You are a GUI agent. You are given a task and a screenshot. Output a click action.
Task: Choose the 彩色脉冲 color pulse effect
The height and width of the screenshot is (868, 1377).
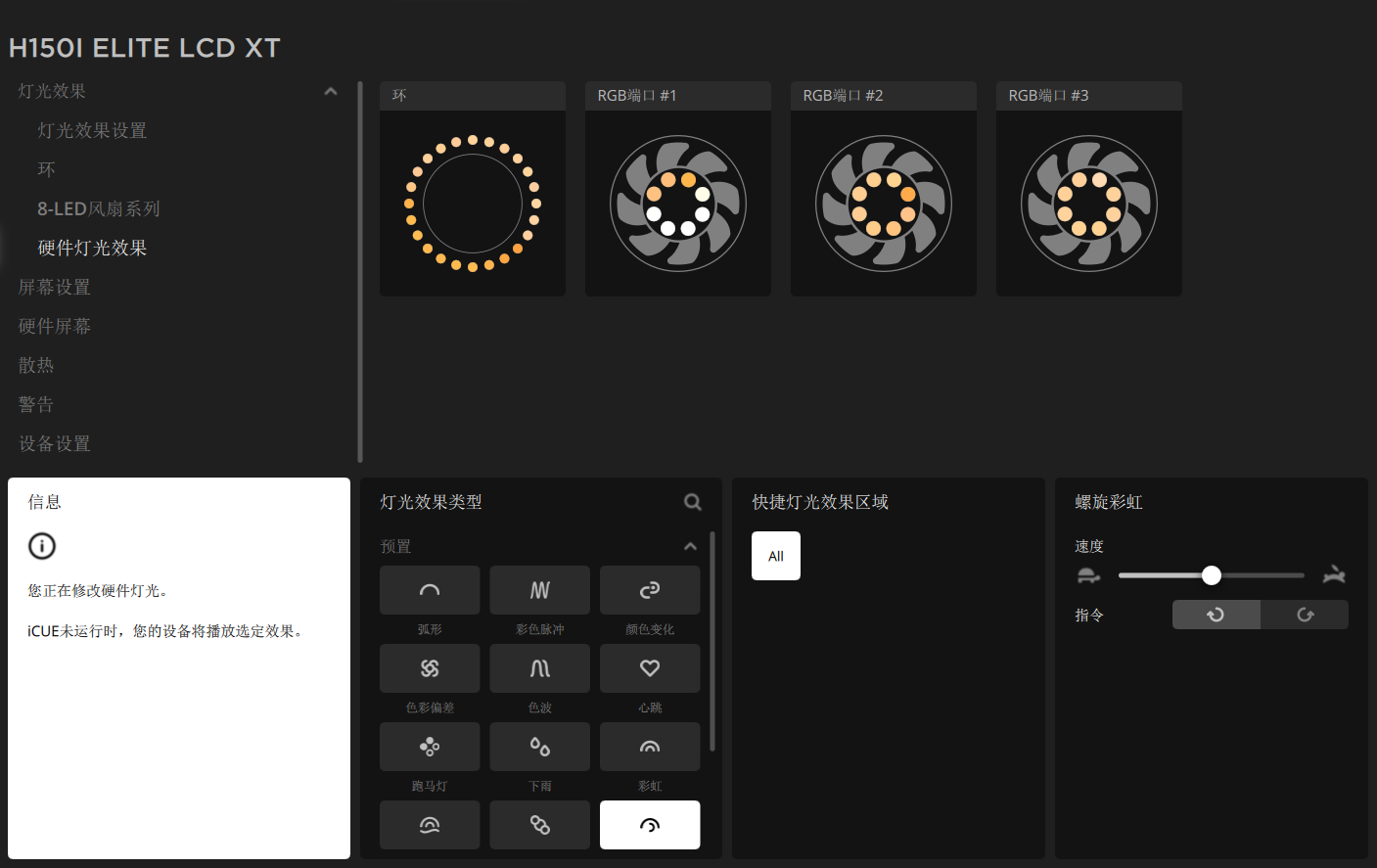click(539, 590)
